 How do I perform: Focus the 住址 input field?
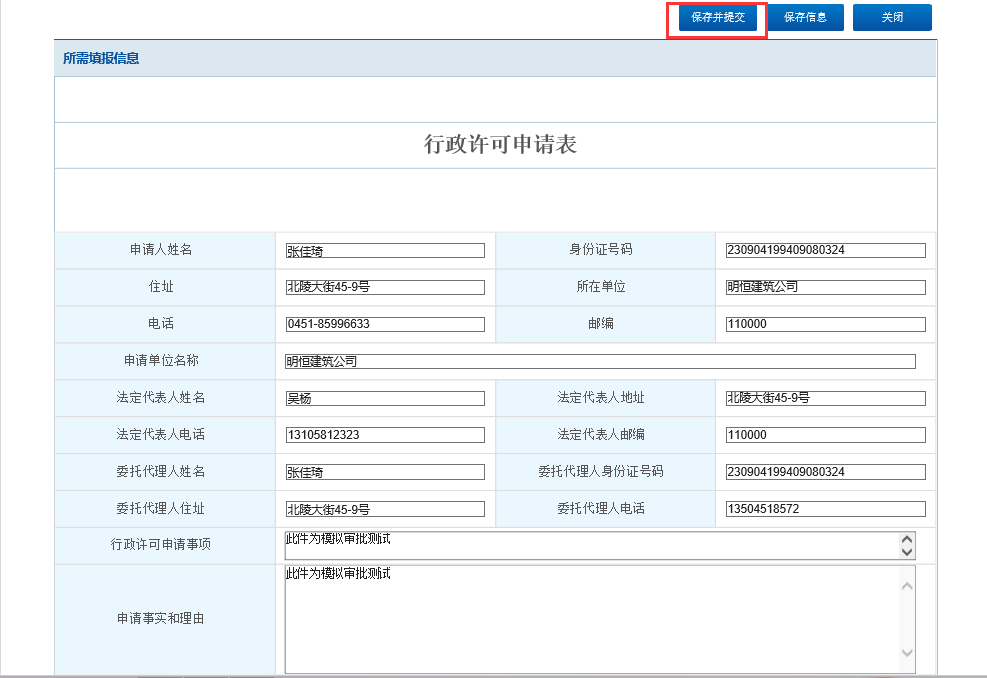(x=385, y=287)
